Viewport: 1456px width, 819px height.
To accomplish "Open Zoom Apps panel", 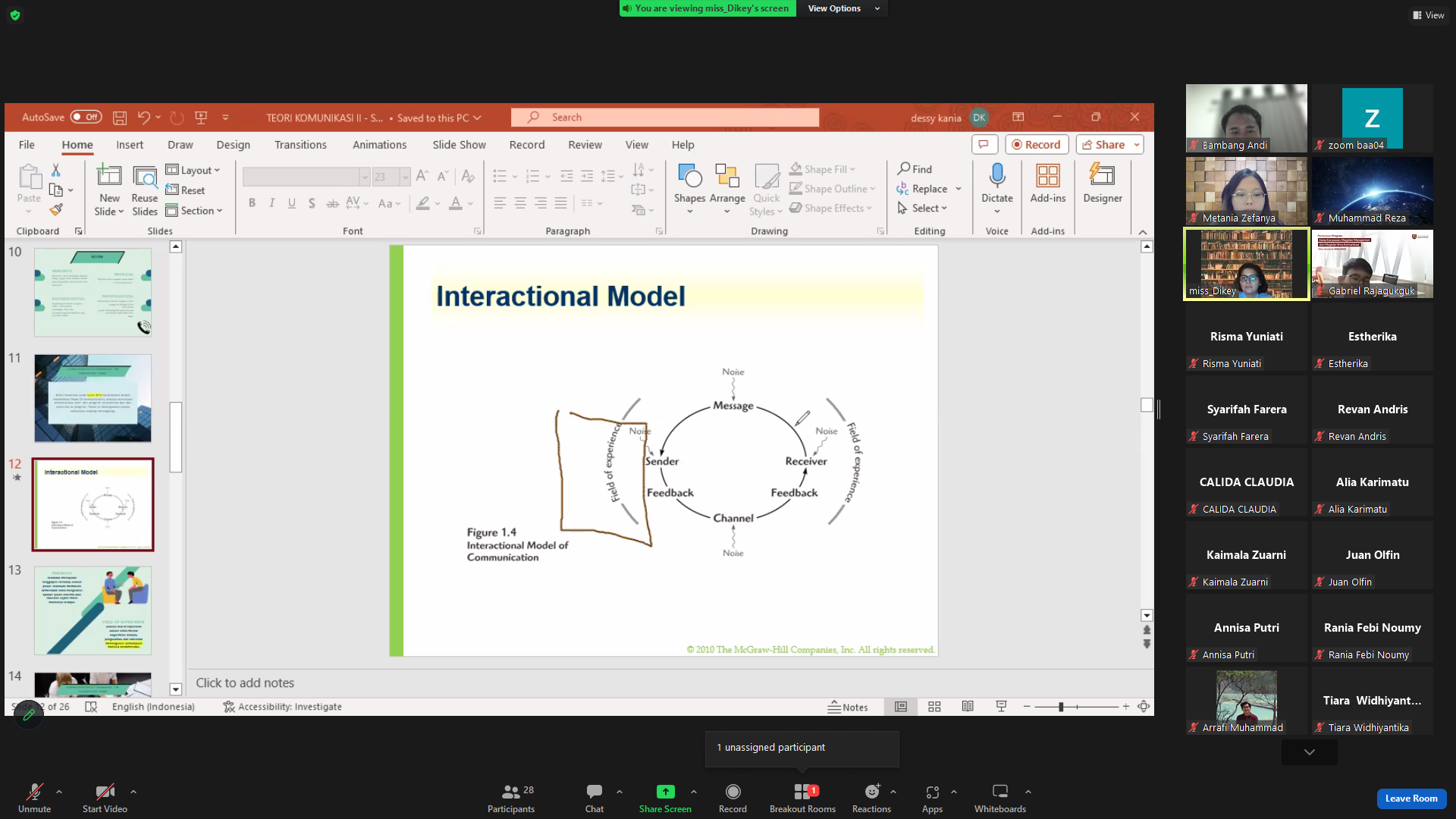I will click(932, 799).
